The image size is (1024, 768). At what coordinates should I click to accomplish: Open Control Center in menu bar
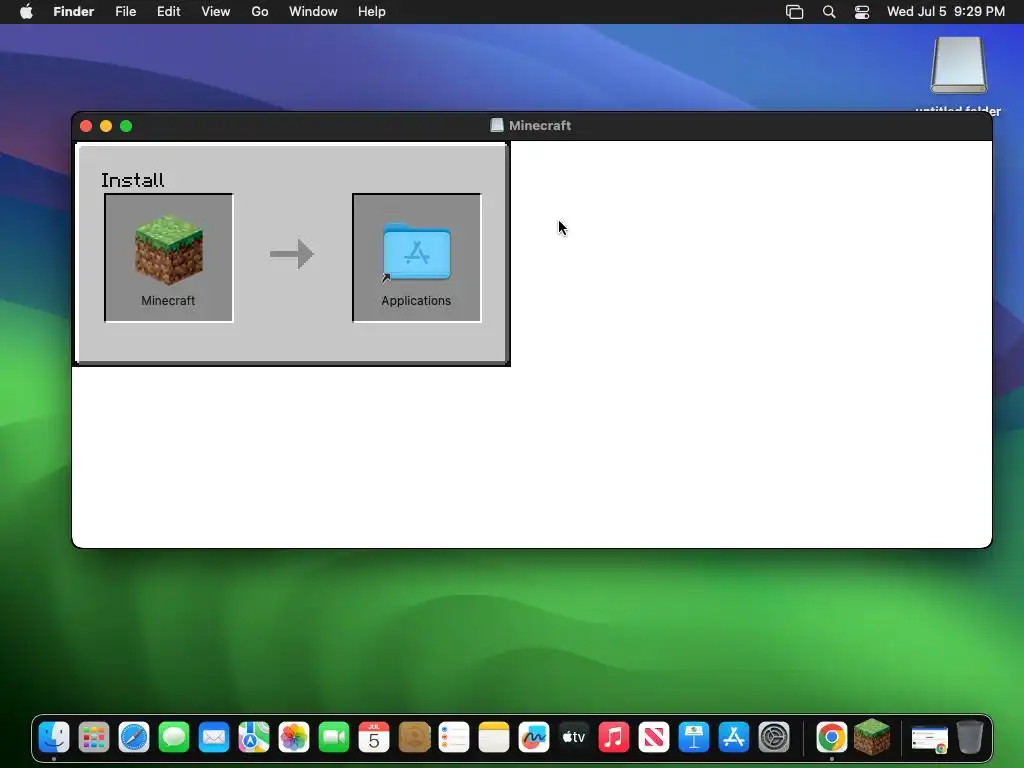862,12
